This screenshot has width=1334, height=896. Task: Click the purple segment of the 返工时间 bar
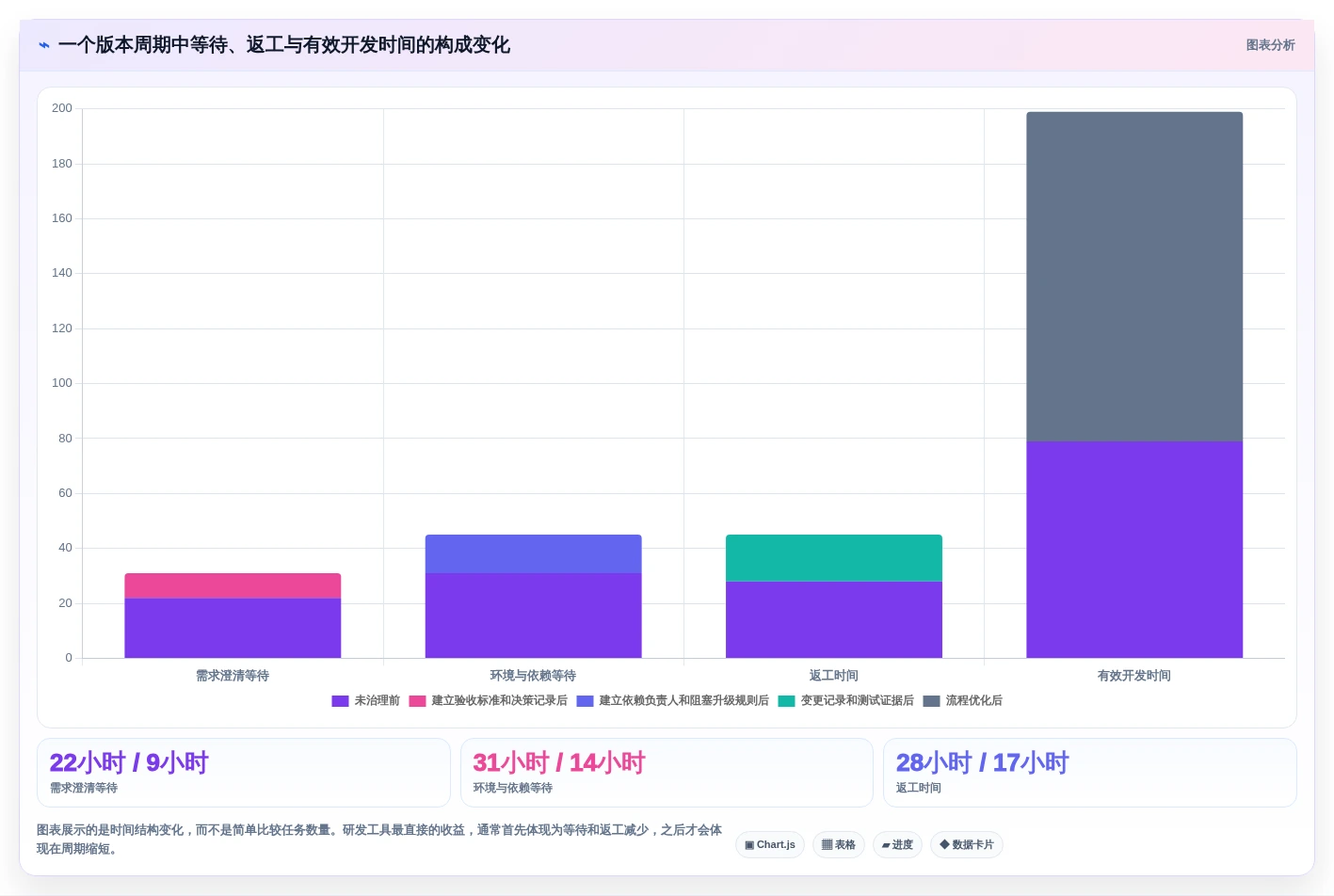pos(834,619)
